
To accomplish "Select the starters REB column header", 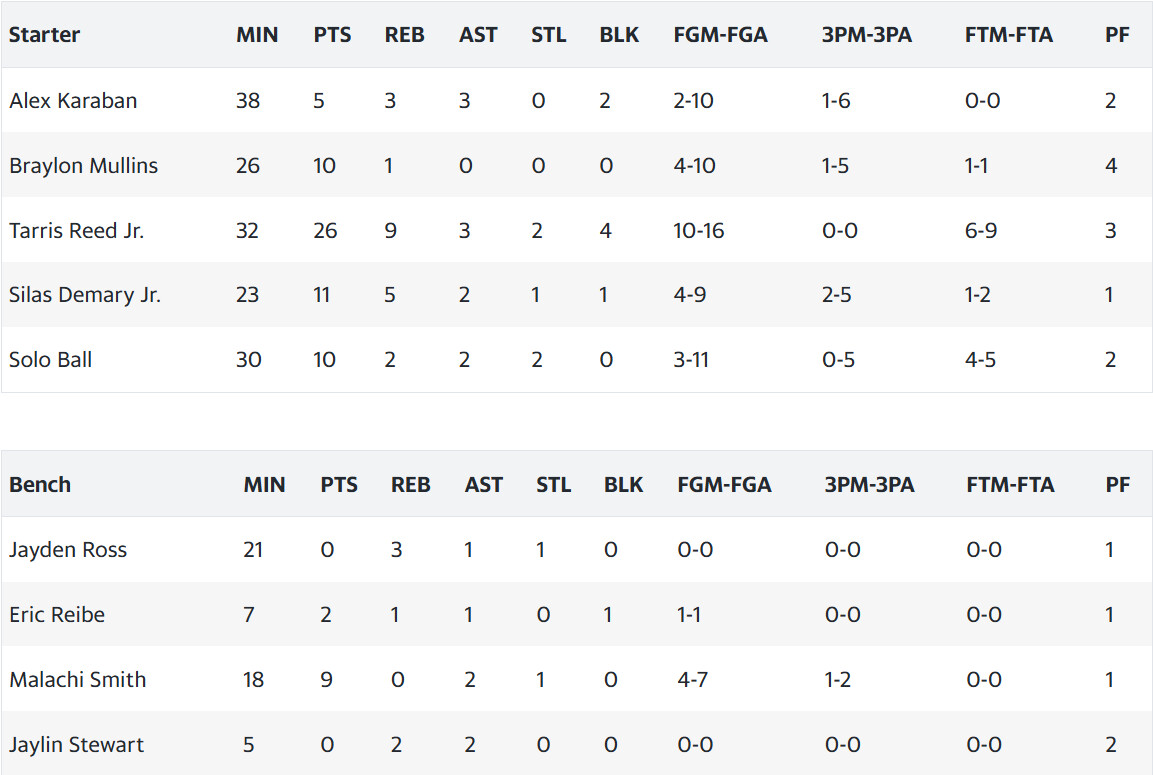I will point(404,35).
